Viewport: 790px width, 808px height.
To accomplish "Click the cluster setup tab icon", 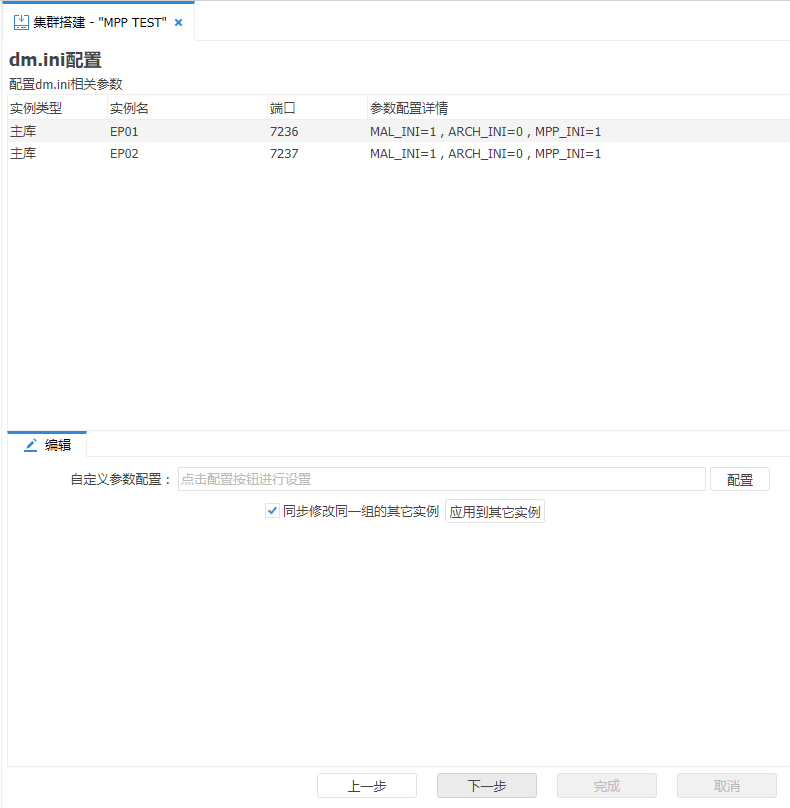I will click(x=21, y=23).
